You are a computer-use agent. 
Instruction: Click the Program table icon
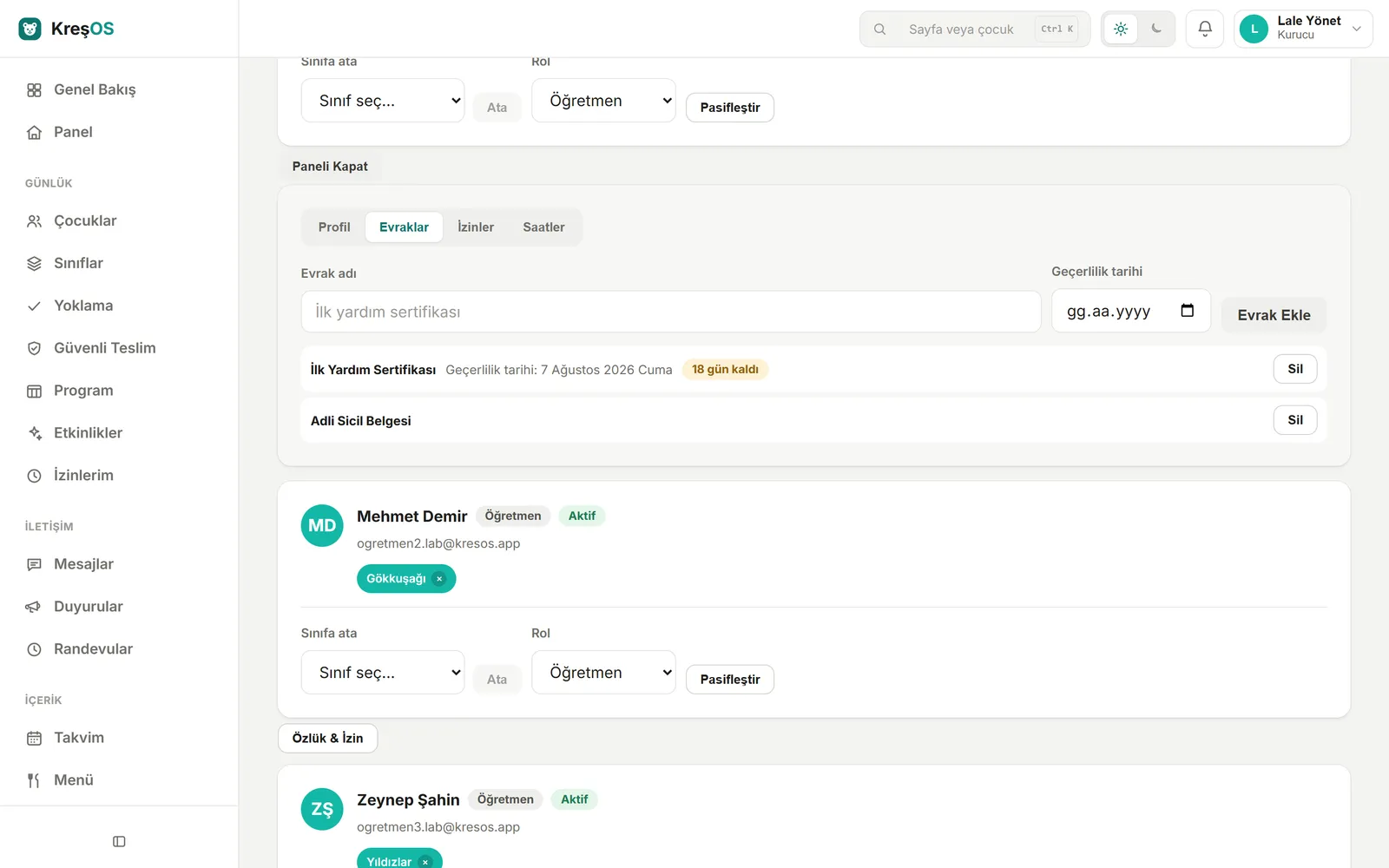34,391
